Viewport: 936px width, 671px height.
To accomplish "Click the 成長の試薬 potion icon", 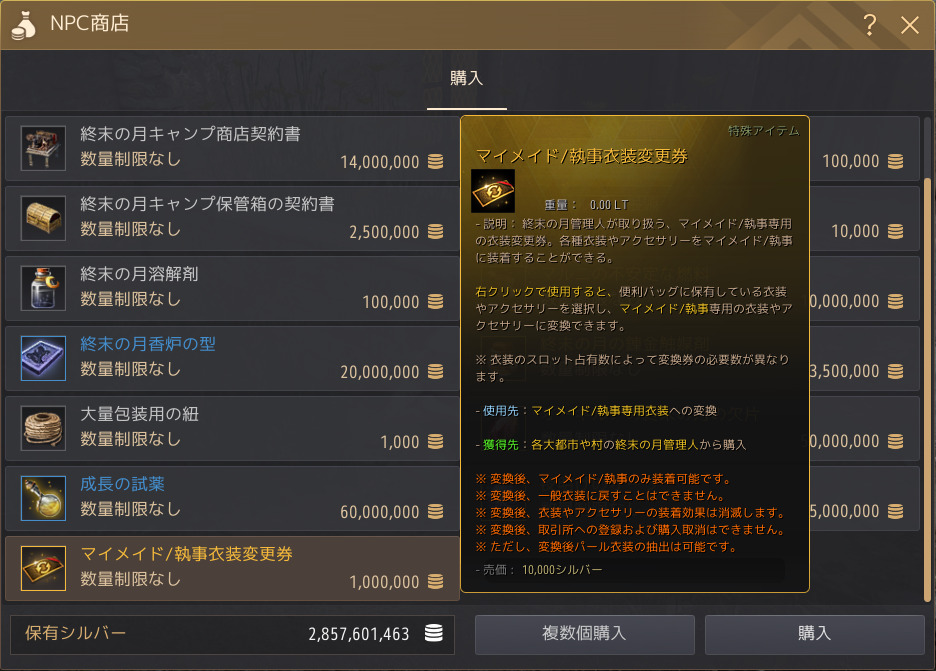I will 43,498.
